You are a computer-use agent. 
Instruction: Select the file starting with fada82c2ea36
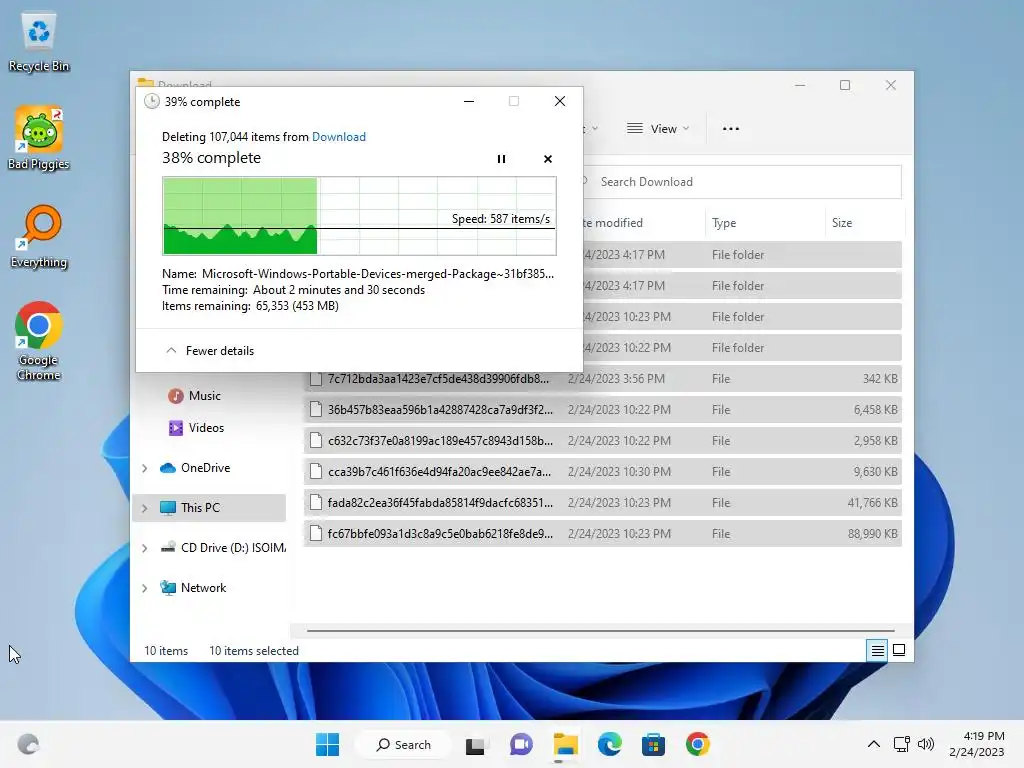click(x=603, y=503)
